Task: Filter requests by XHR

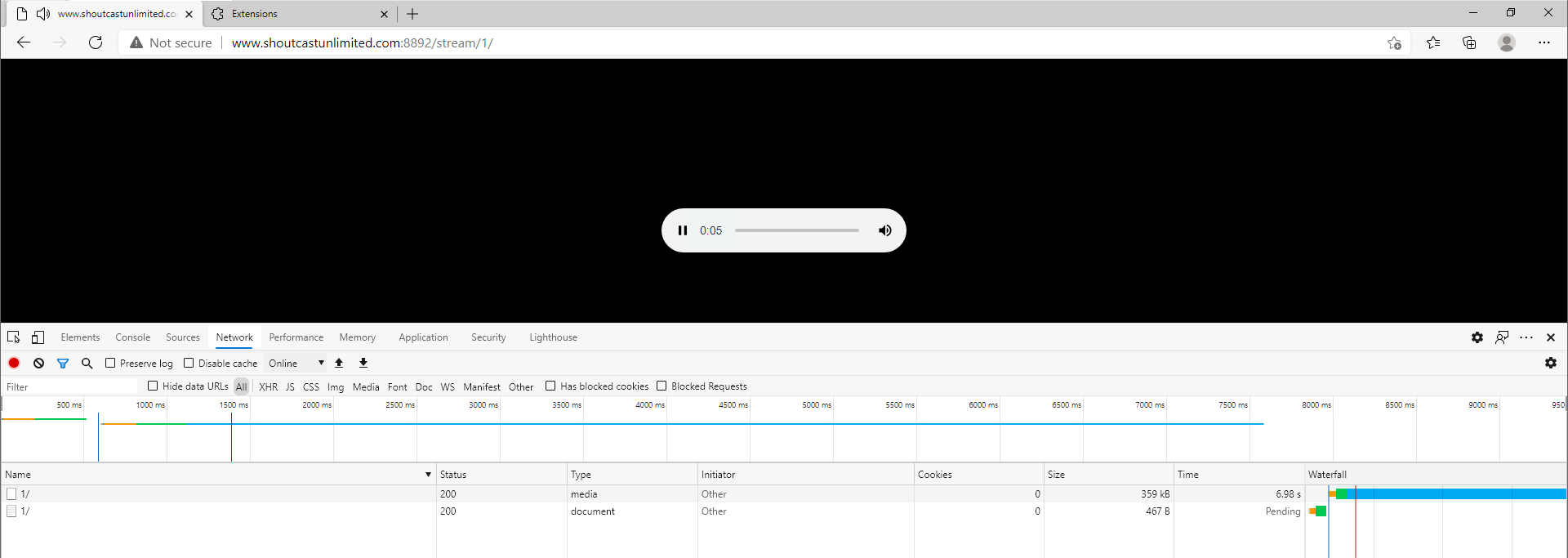Action: (268, 386)
